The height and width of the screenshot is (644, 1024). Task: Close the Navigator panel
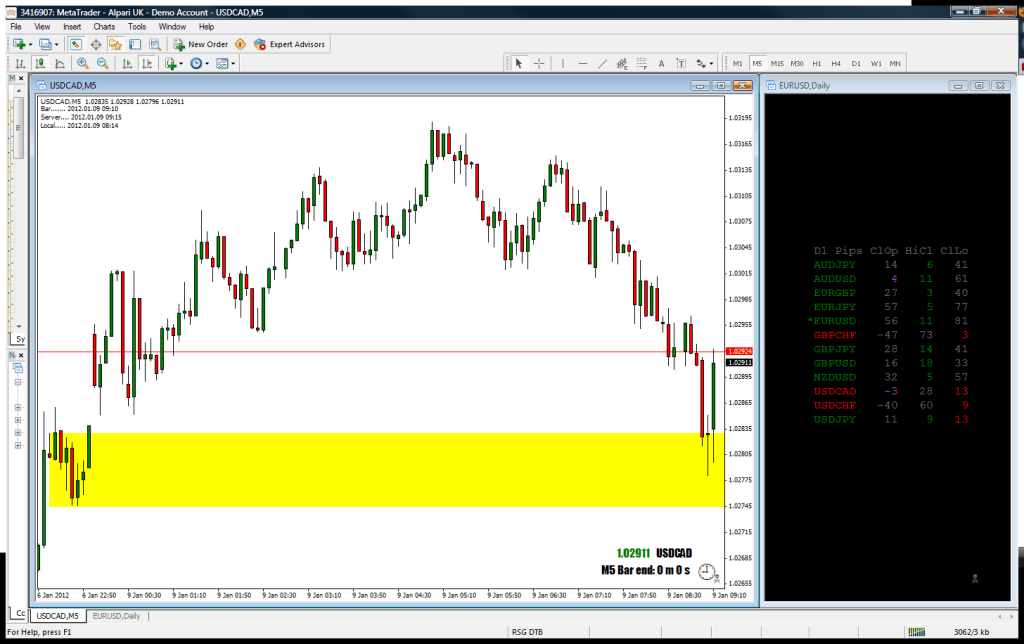click(21, 355)
